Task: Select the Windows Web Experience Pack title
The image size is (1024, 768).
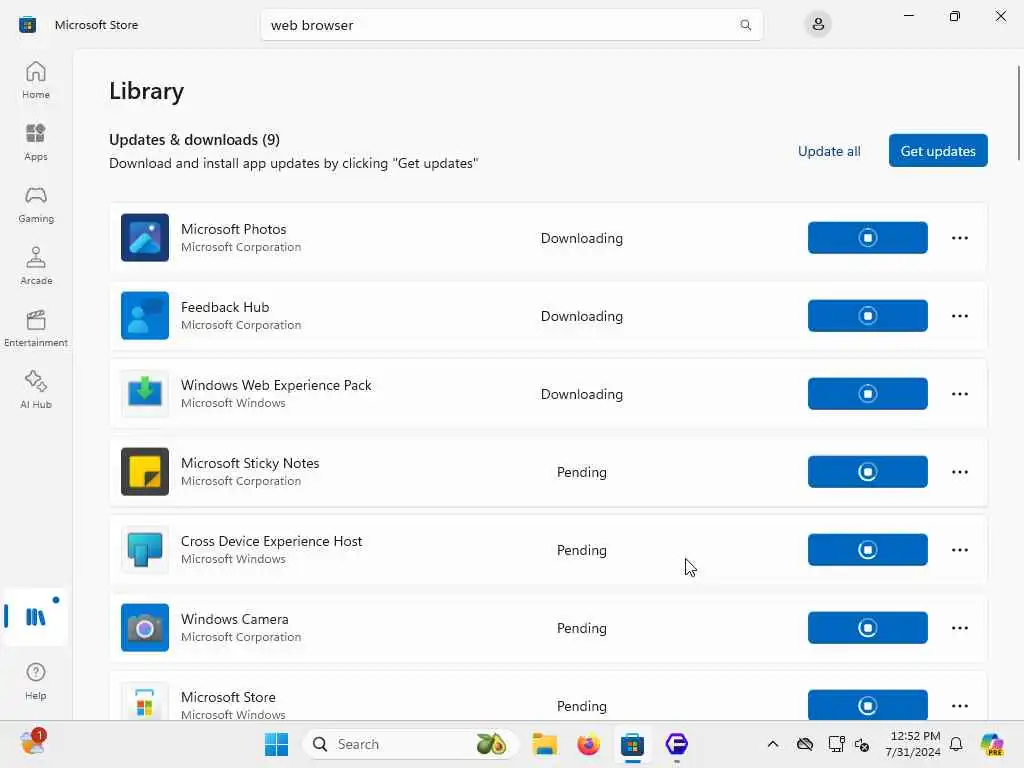Action: point(276,385)
